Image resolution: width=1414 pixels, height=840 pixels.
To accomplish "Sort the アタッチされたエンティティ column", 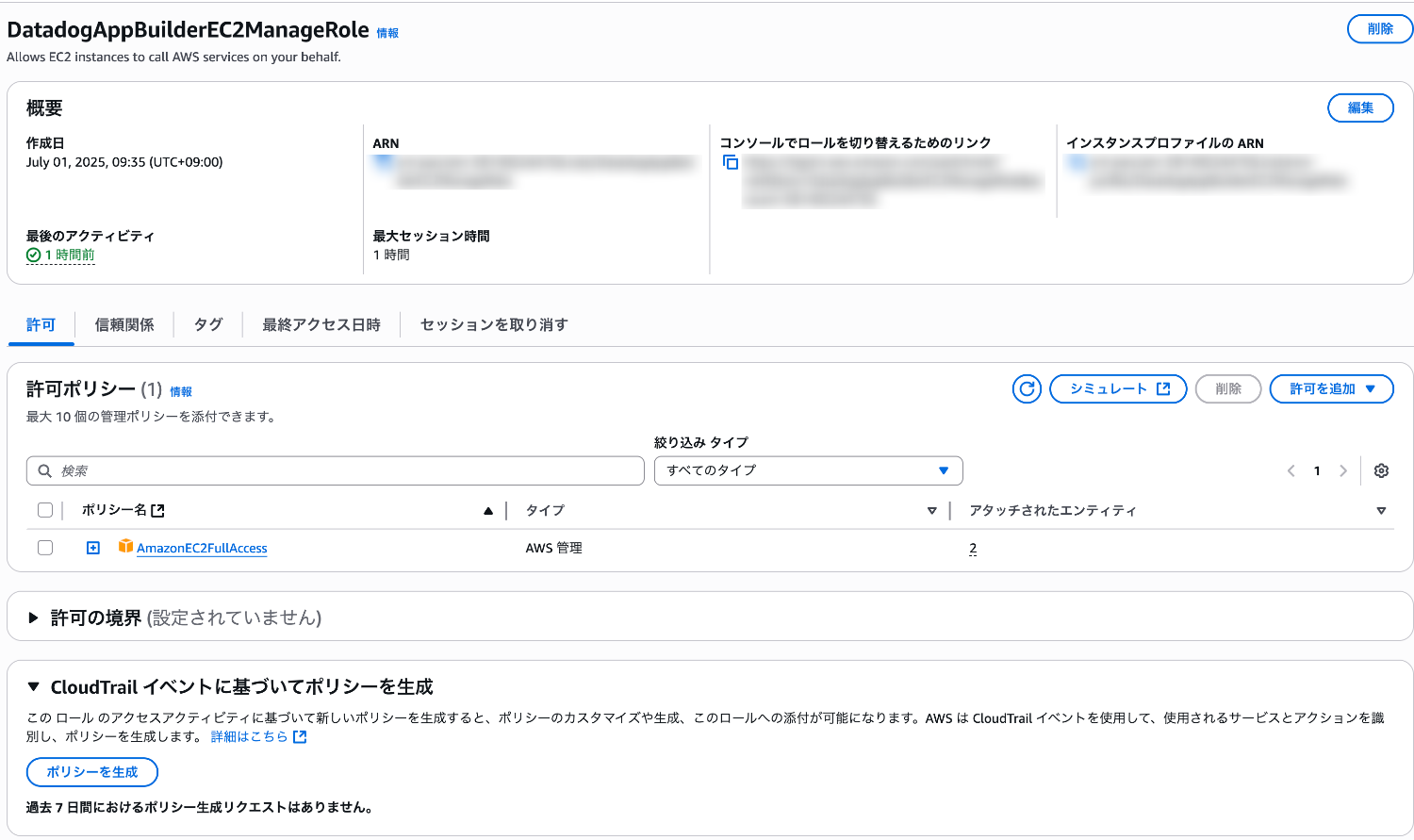I will (1381, 511).
